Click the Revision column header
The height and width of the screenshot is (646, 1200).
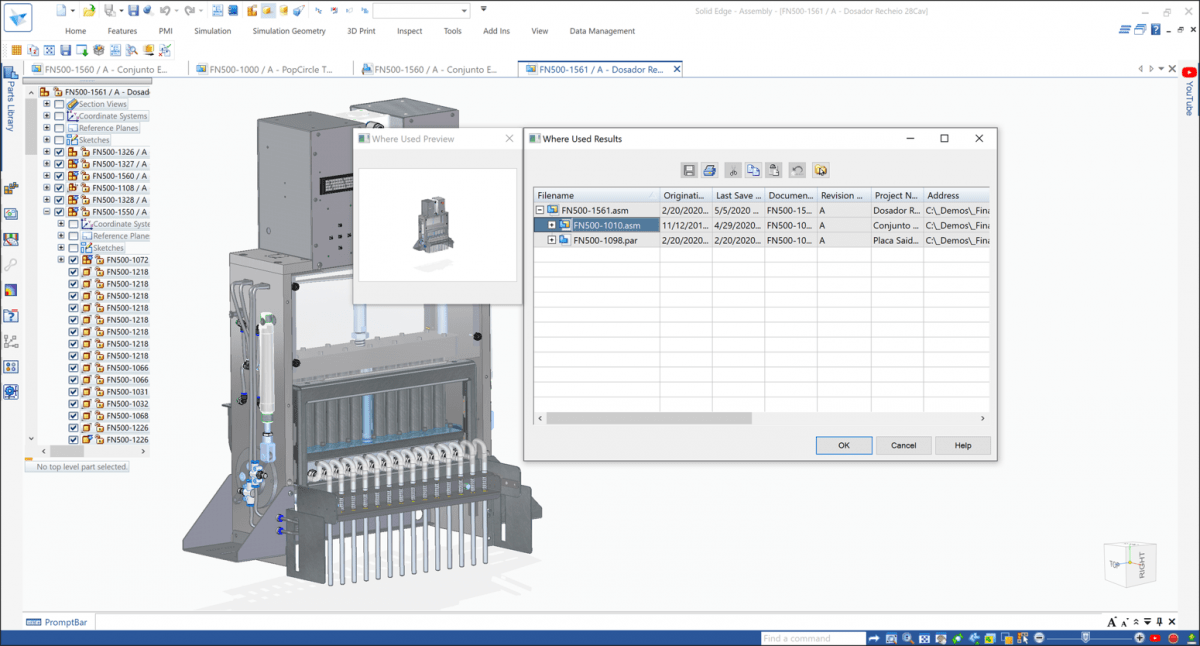tap(844, 196)
